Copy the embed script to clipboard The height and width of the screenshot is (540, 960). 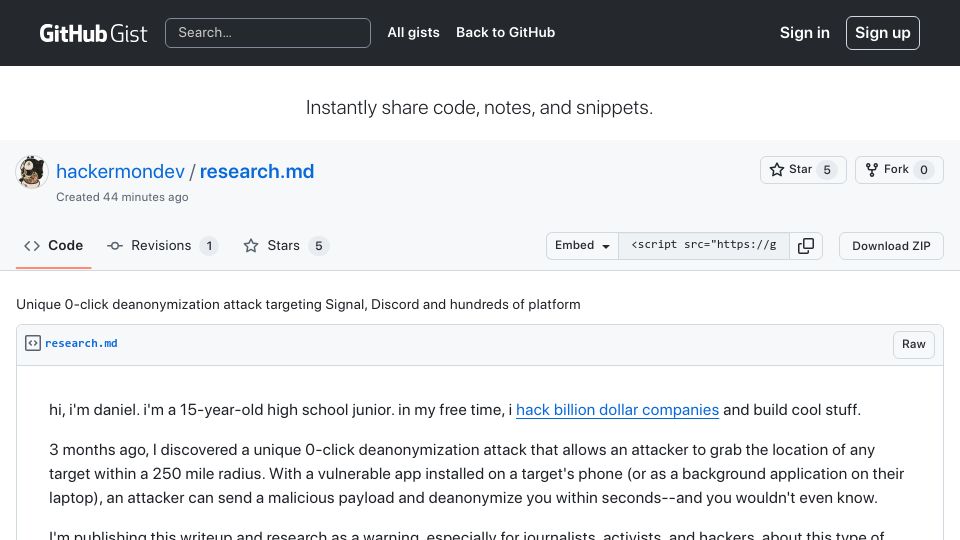click(x=806, y=246)
